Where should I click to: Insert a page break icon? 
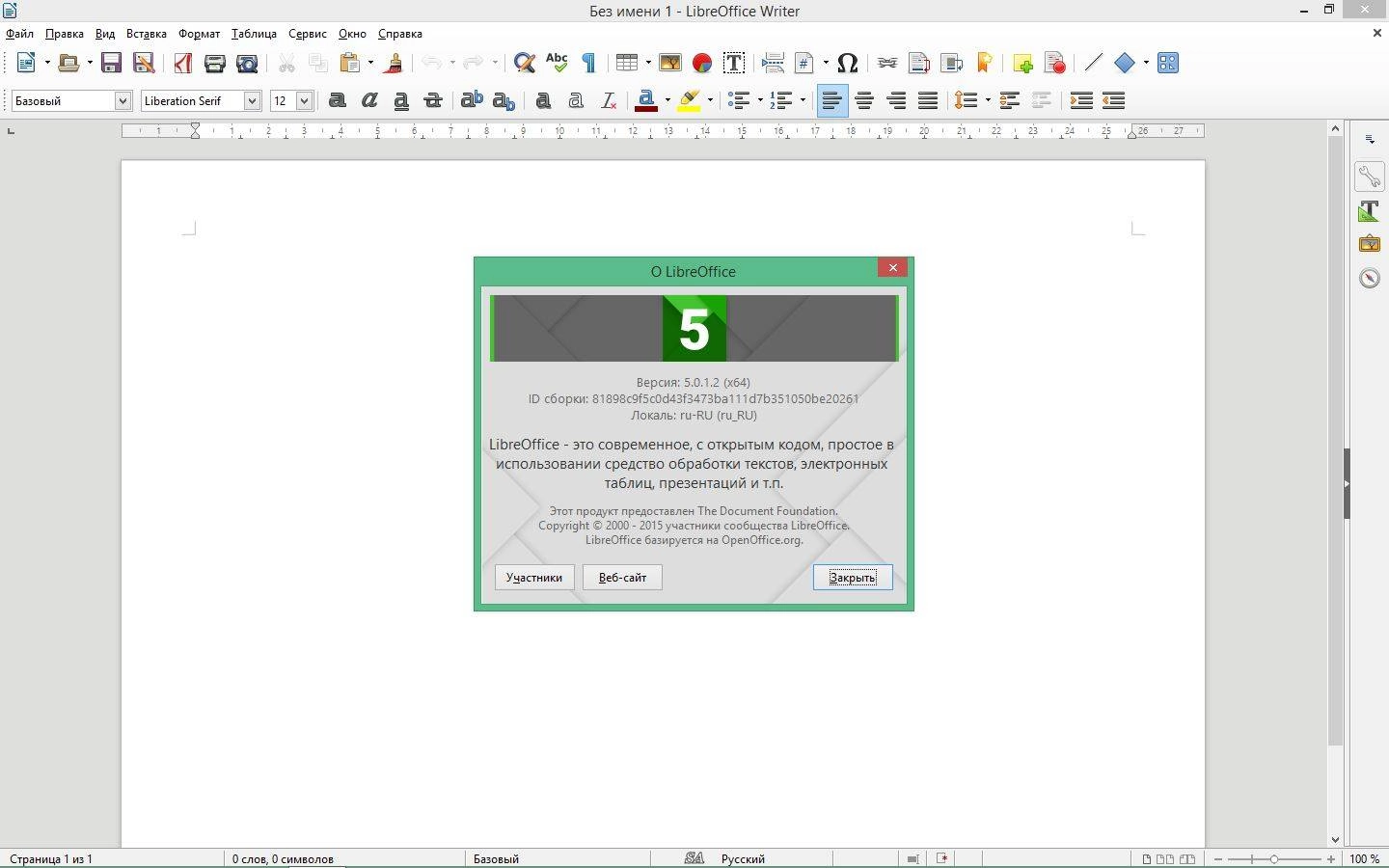tap(773, 64)
